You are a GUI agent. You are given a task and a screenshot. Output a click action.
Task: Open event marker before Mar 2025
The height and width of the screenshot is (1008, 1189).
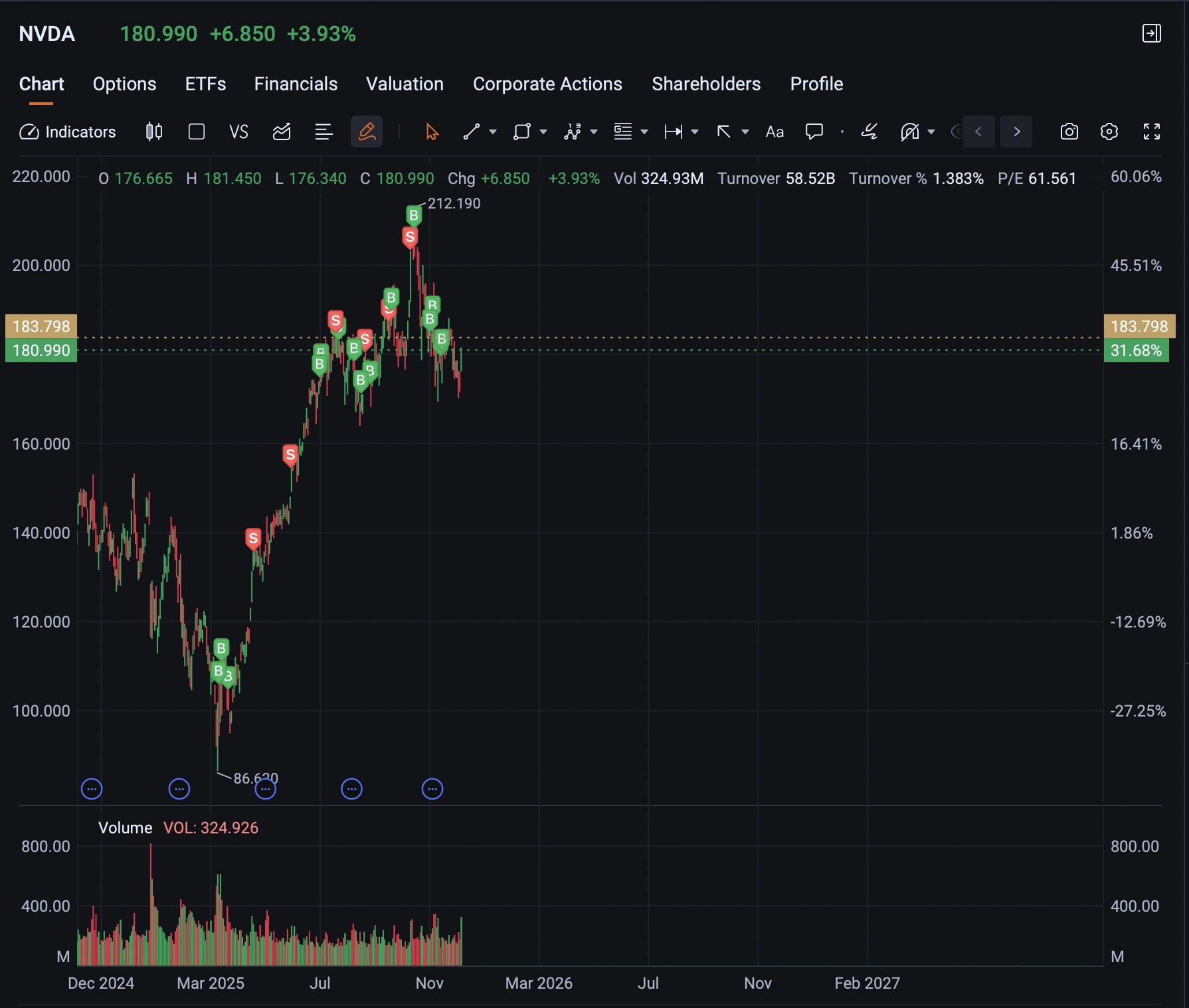point(179,789)
